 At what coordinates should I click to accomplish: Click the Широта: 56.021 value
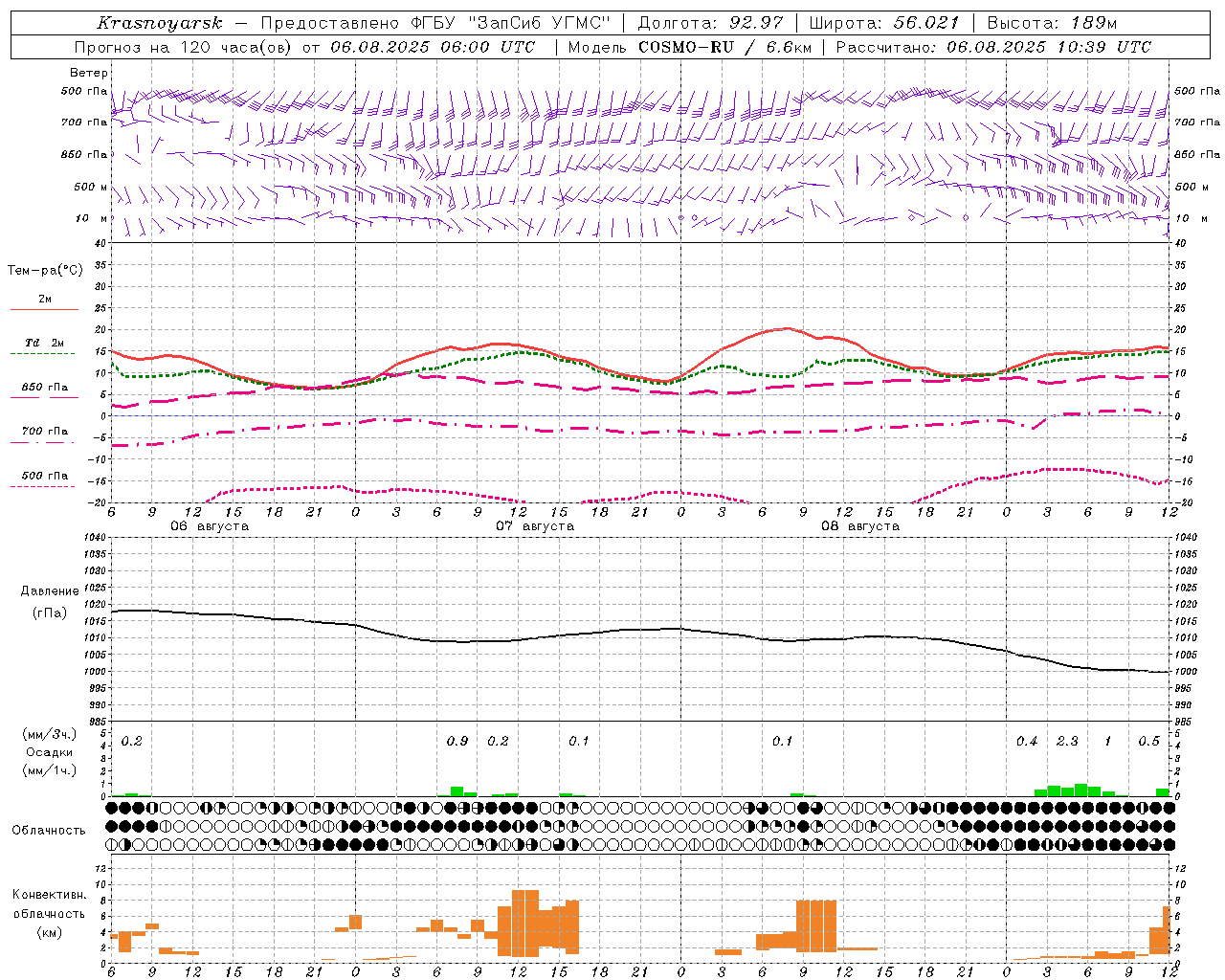tap(883, 23)
